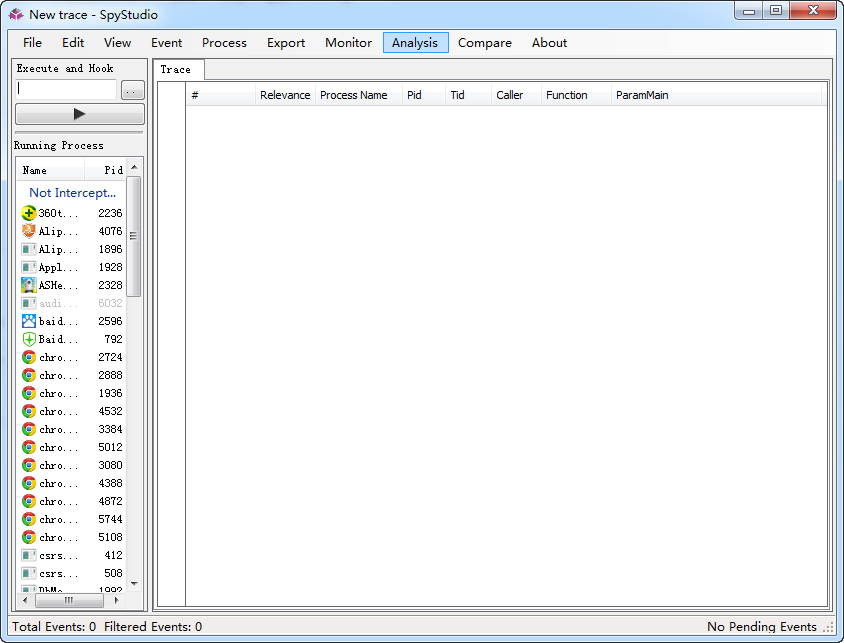Click the PID value 2236

pos(110,213)
